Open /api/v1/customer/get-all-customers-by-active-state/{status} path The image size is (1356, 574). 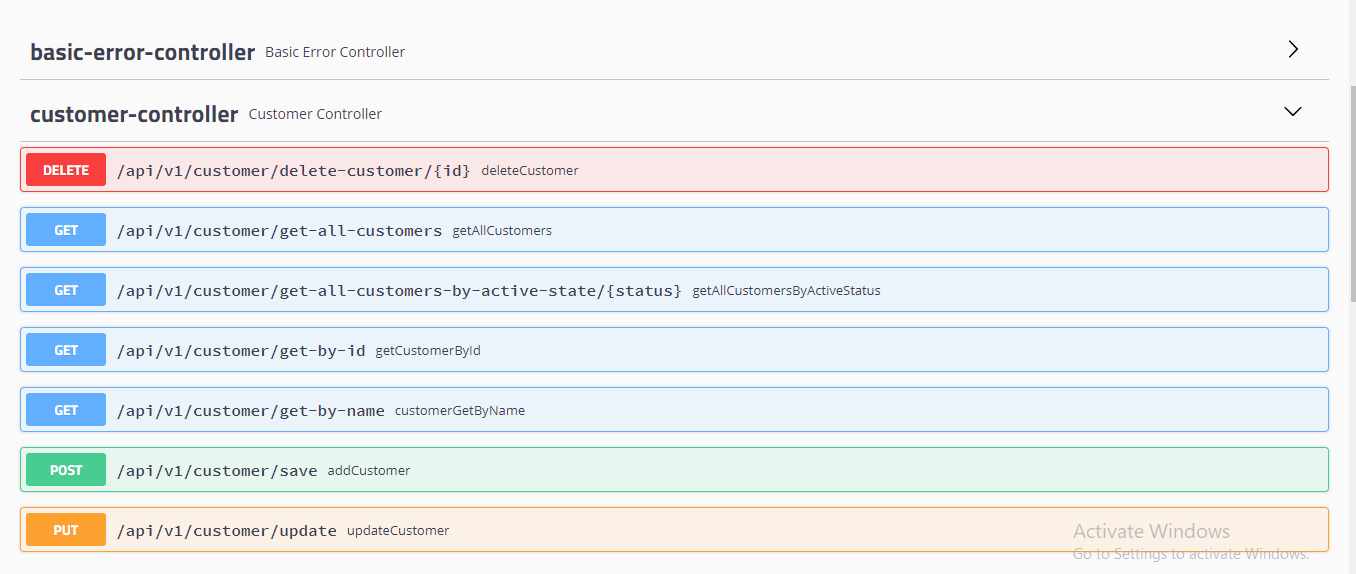(399, 291)
